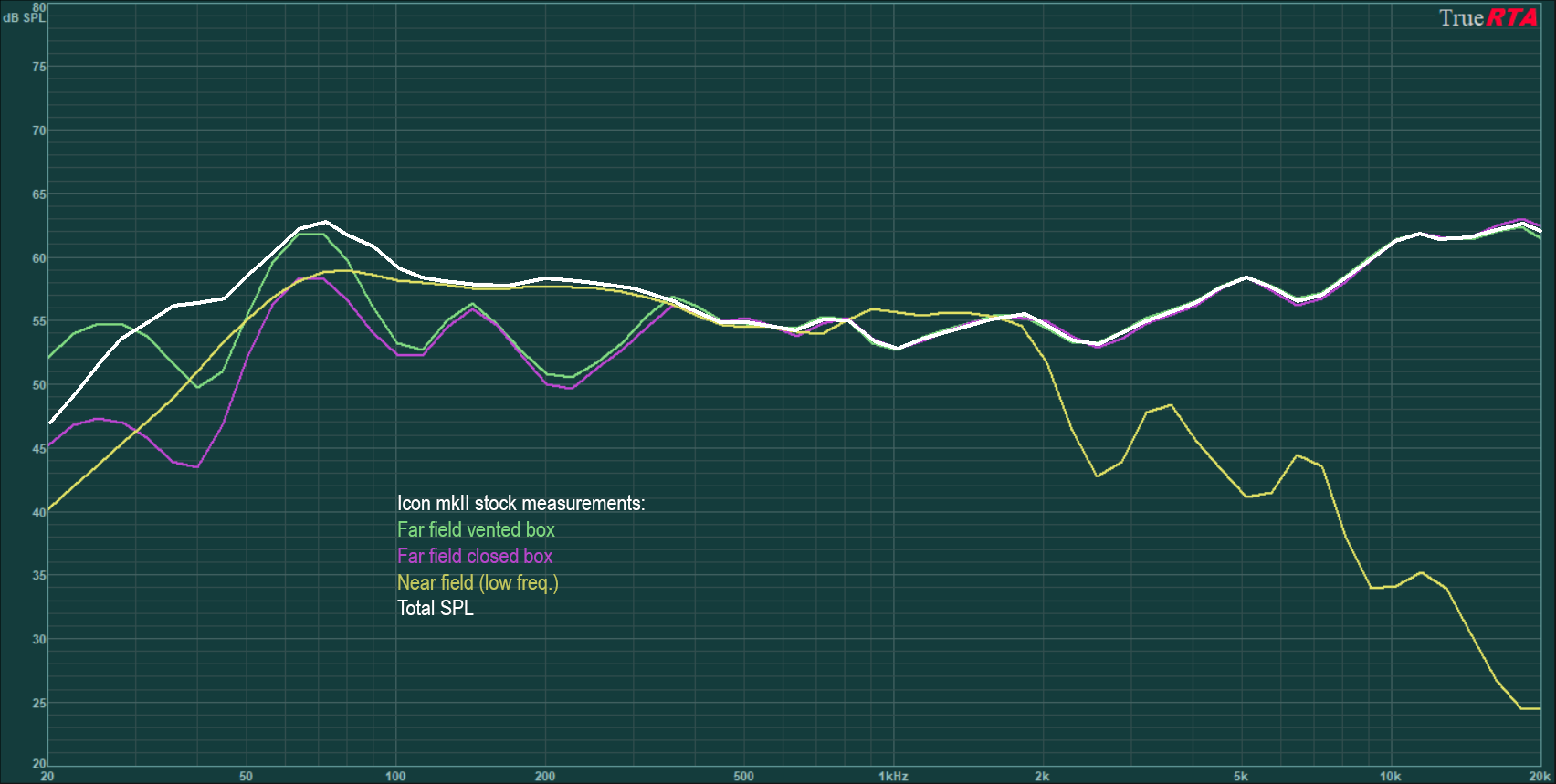The image size is (1556, 784).
Task: Select the 'Far field vented box' legend text
Action: point(476,530)
